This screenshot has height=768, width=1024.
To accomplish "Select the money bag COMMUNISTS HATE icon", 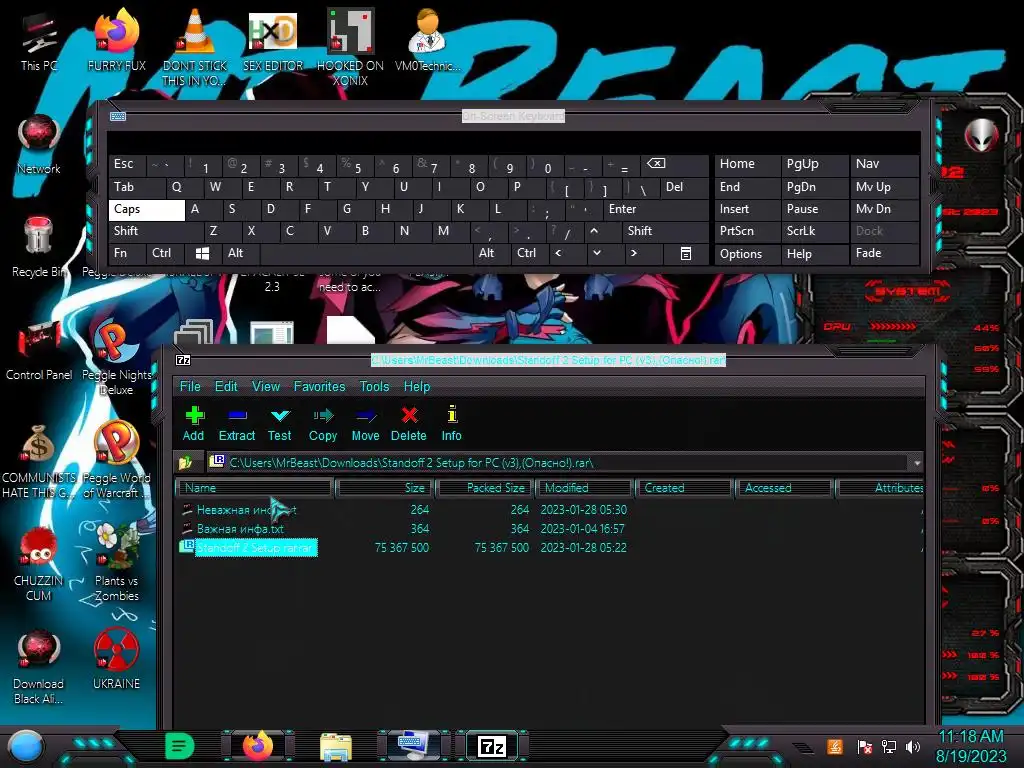I will coord(39,461).
